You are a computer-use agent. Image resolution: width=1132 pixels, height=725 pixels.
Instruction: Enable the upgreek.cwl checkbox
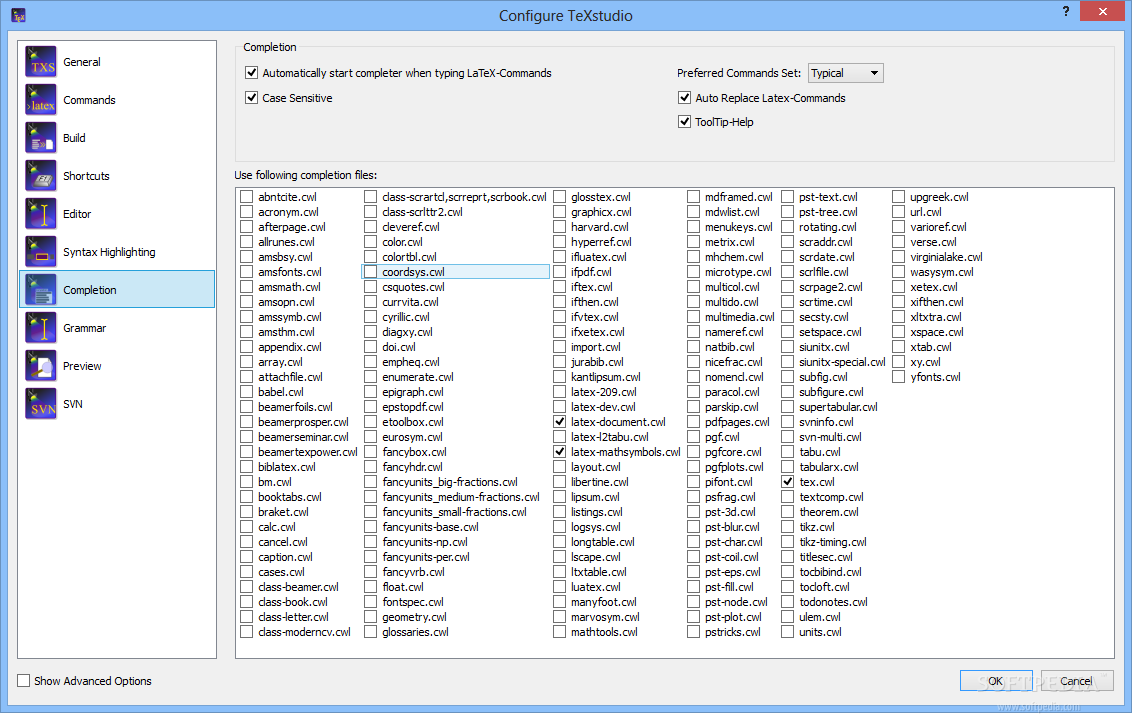899,196
